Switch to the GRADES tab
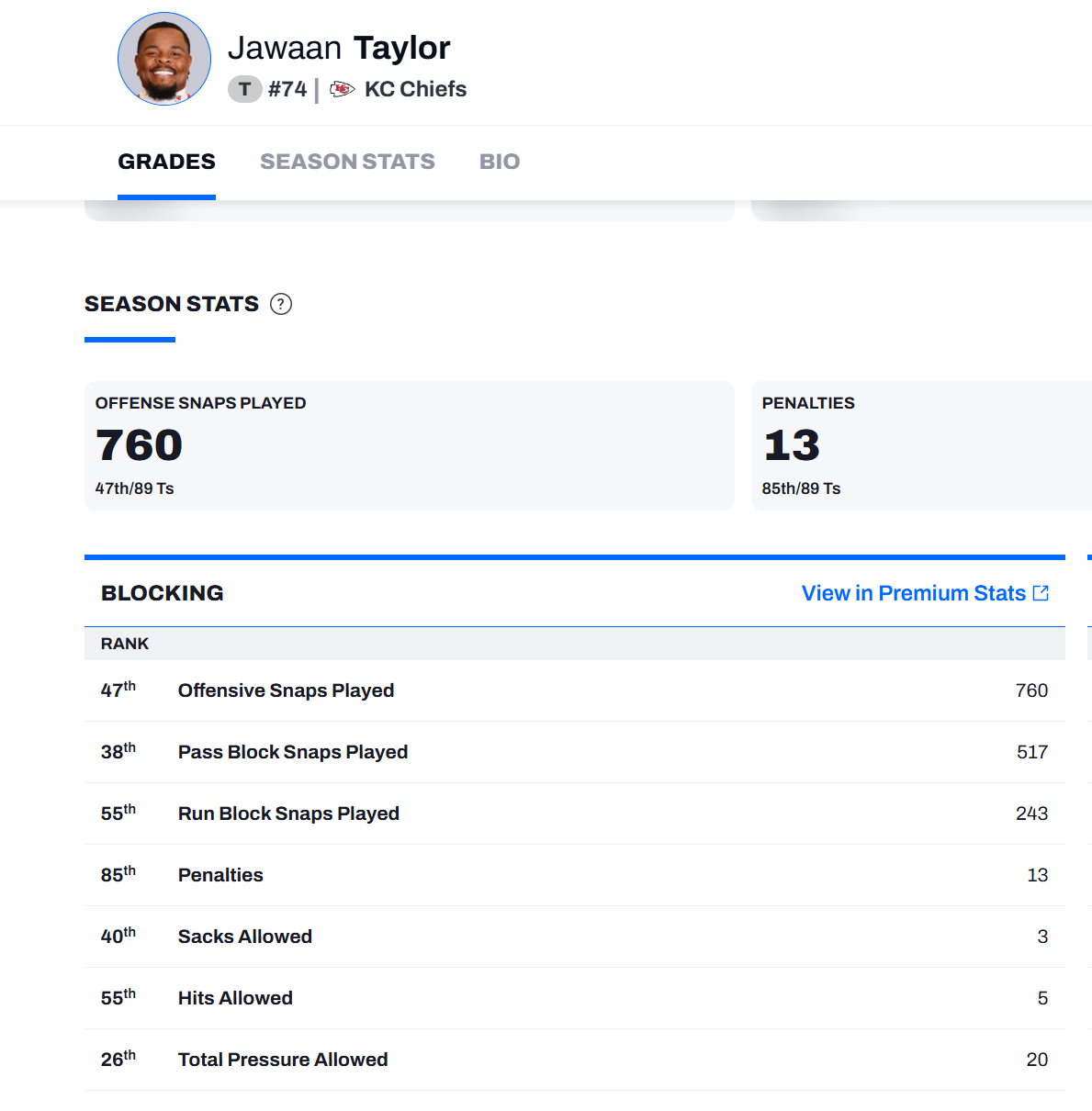The image size is (1092, 1111). pos(166,162)
